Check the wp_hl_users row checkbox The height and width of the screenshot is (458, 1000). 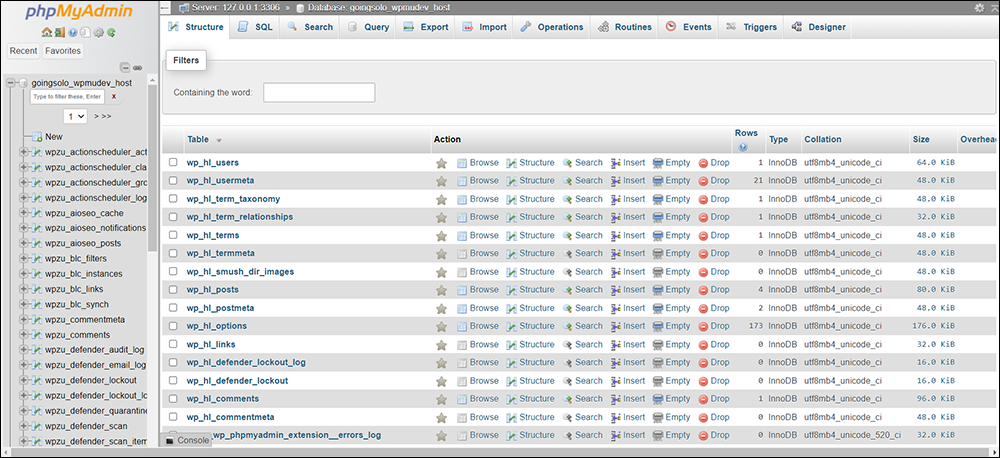click(173, 163)
